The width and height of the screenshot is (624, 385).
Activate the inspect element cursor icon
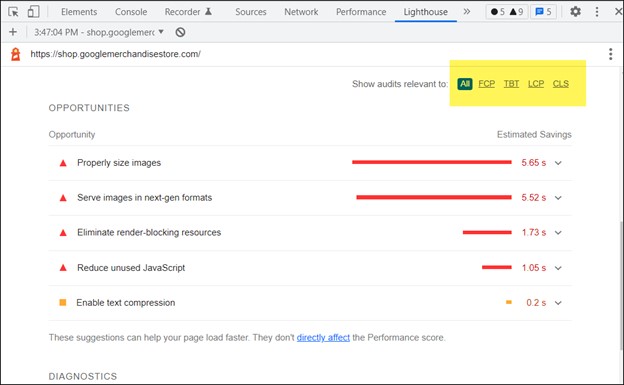pyautogui.click(x=13, y=12)
